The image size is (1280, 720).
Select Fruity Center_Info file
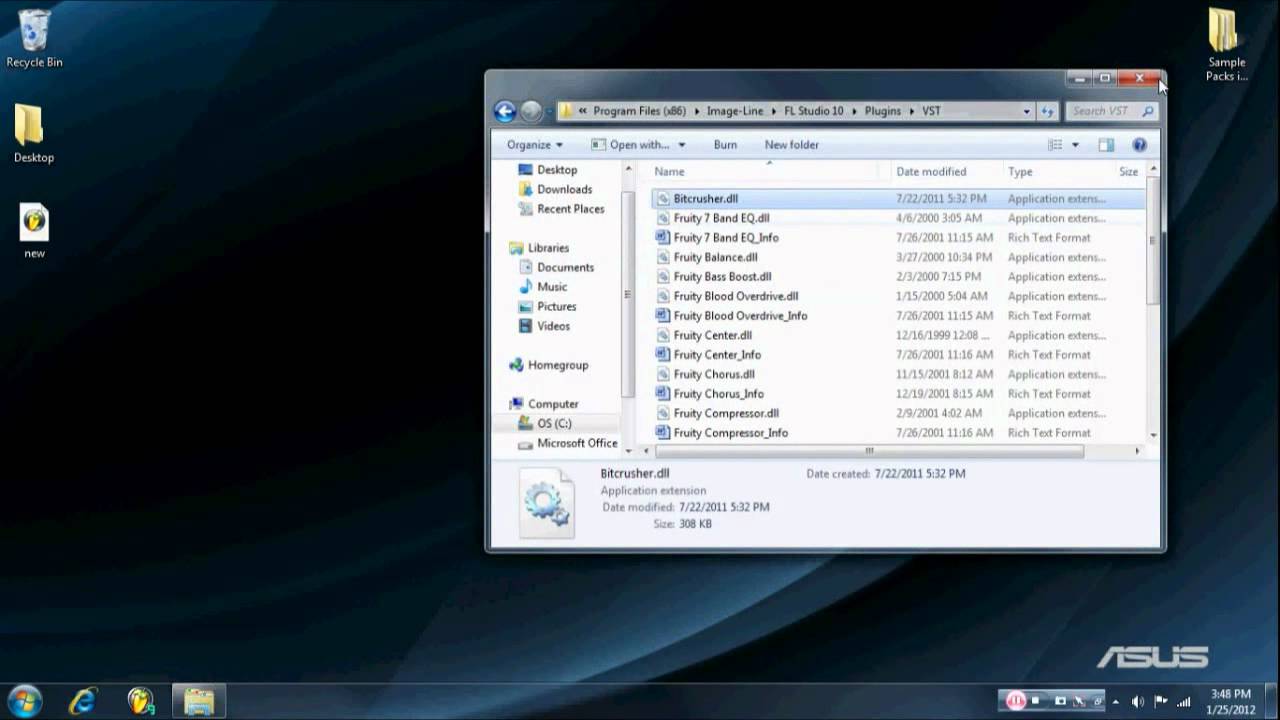pyautogui.click(x=897, y=355)
